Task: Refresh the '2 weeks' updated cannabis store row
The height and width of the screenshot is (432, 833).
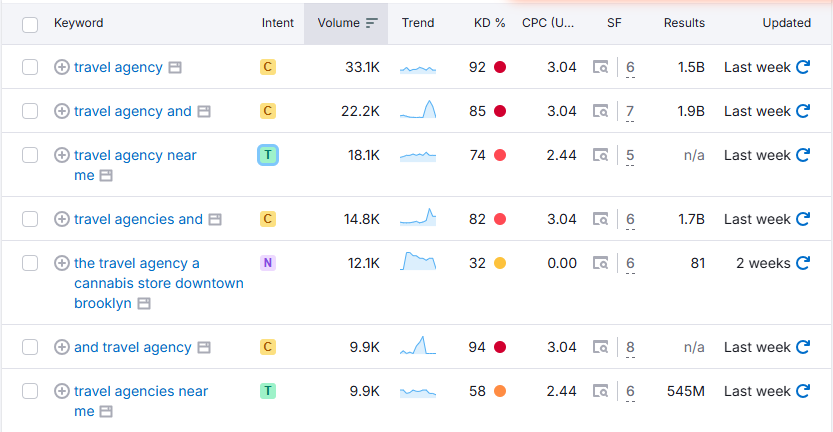Action: (802, 263)
